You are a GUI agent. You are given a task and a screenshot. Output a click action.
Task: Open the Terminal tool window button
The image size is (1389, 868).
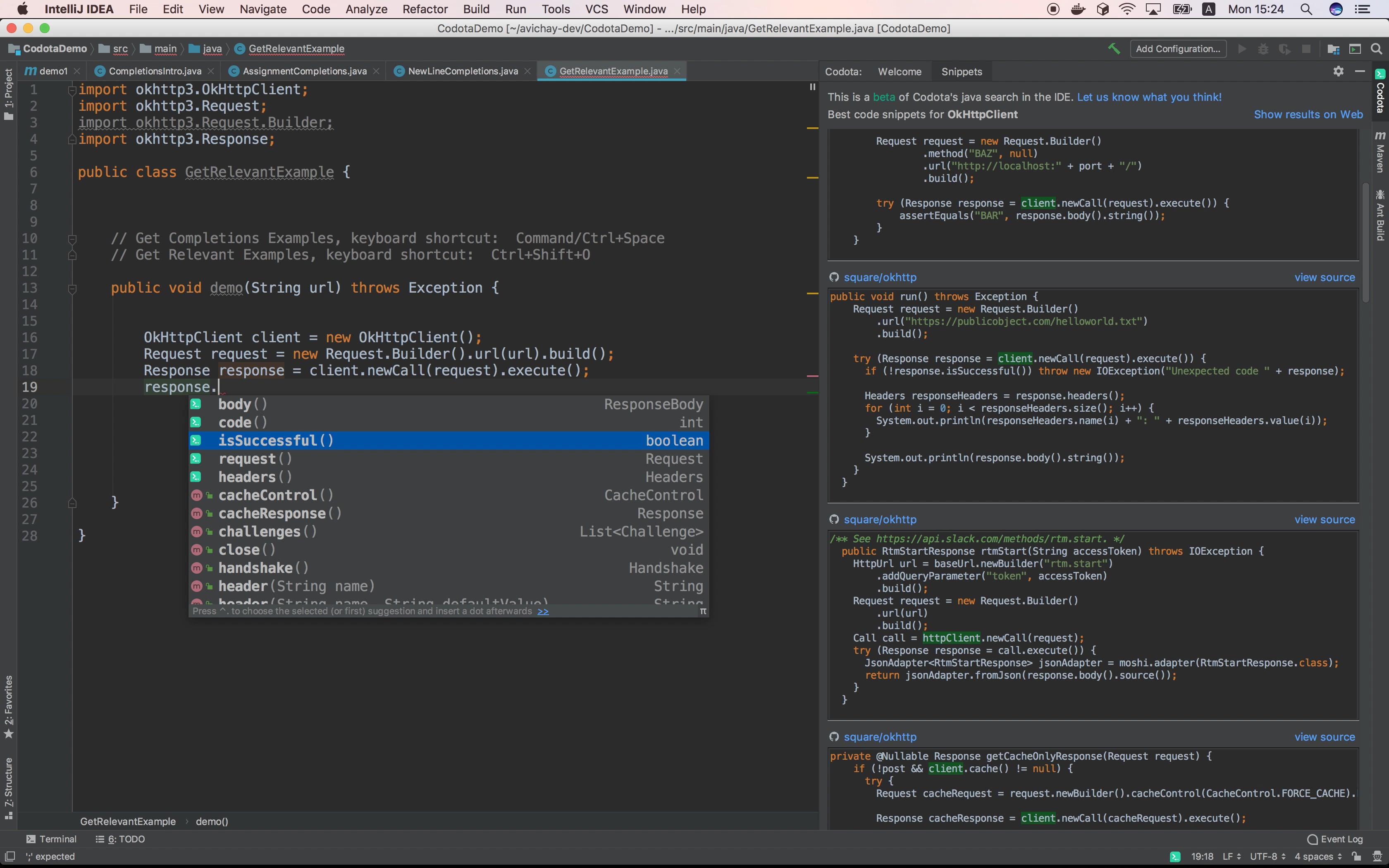tap(52, 839)
